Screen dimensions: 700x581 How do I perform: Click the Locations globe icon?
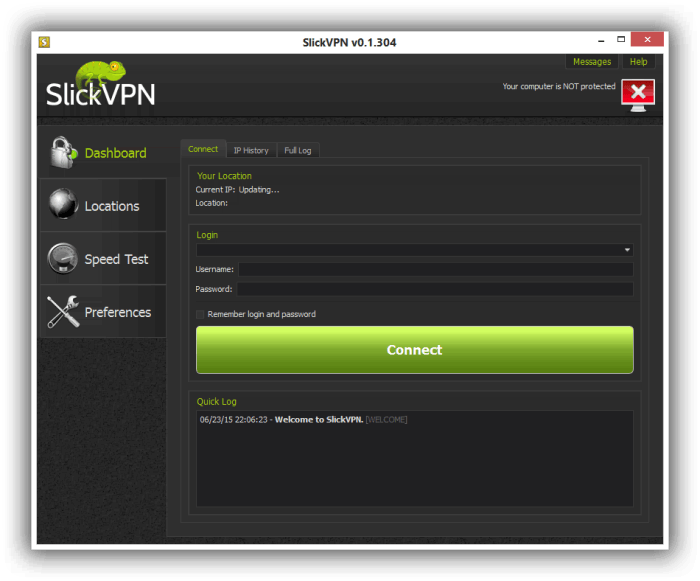click(63, 204)
